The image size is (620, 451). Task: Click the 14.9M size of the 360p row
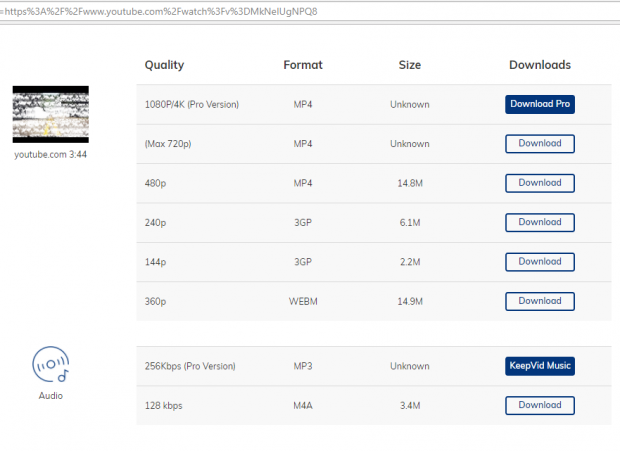[x=410, y=301]
